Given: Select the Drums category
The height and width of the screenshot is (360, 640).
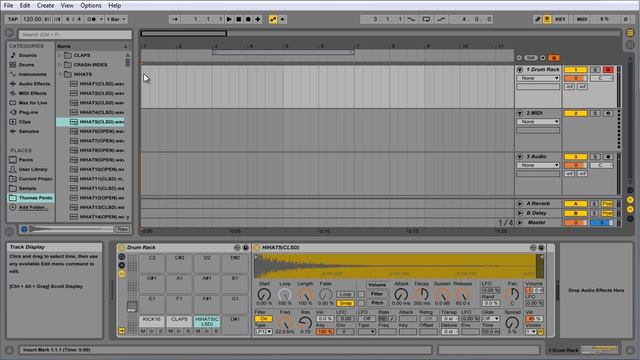Looking at the screenshot, I should point(26,64).
